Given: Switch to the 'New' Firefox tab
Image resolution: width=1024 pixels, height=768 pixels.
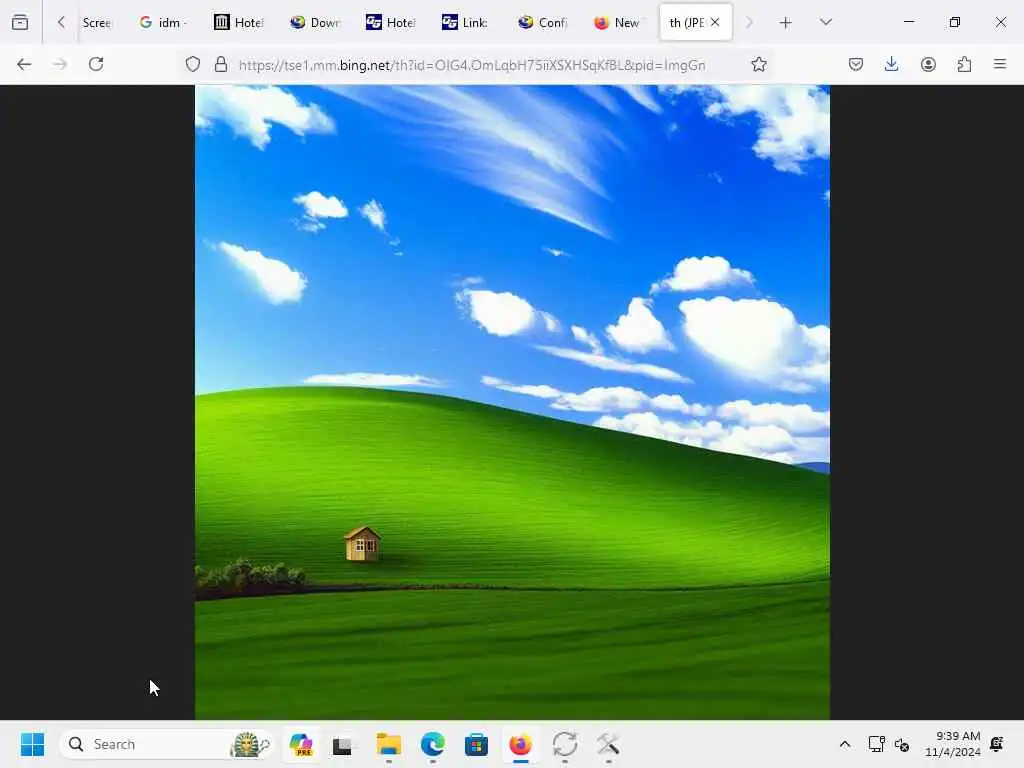Looking at the screenshot, I should pyautogui.click(x=618, y=22).
